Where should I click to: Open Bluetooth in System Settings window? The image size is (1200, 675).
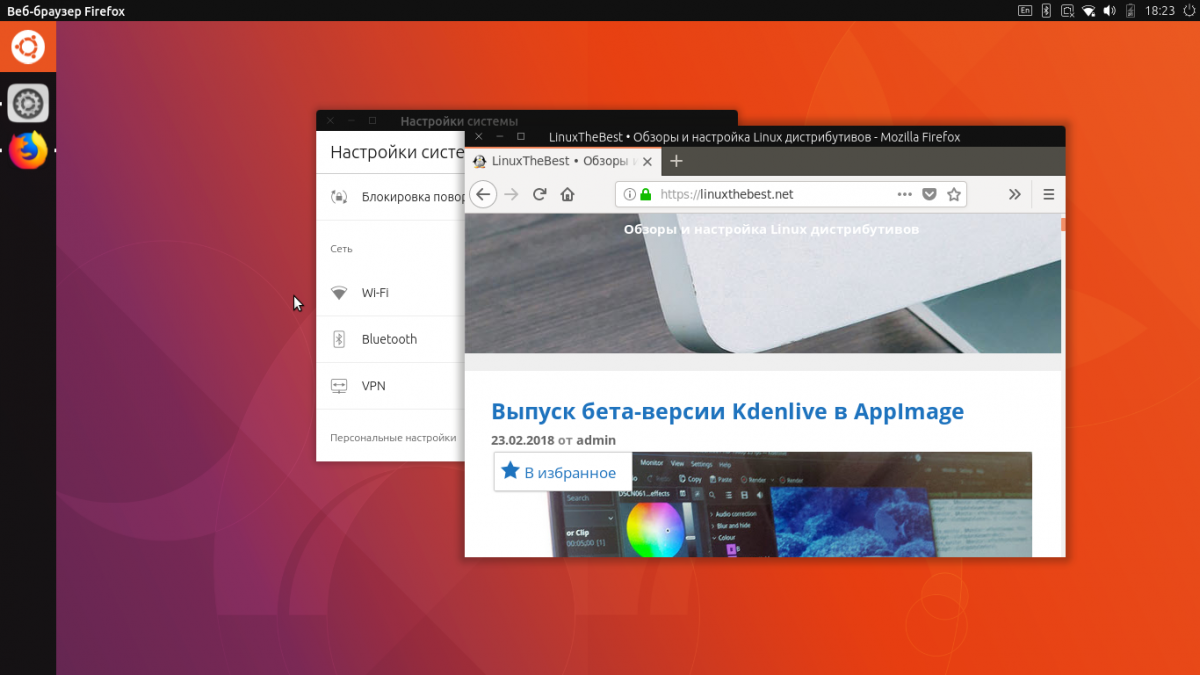391,339
